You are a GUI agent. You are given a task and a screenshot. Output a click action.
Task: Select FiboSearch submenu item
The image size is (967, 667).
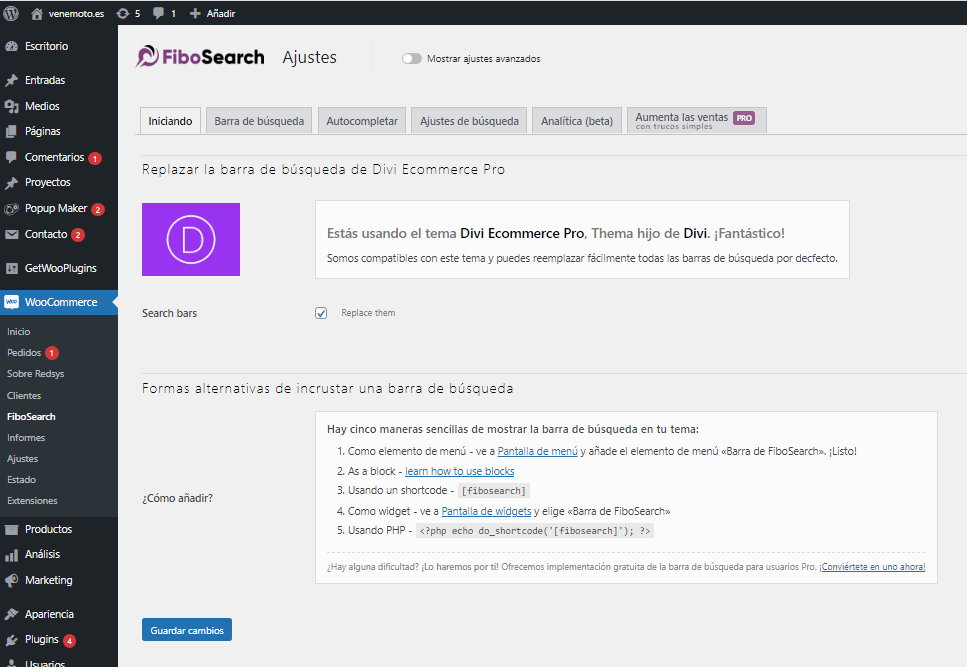31,417
